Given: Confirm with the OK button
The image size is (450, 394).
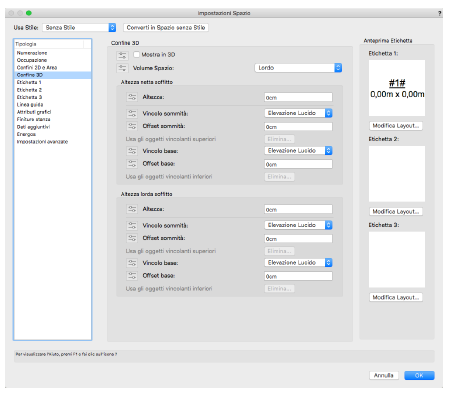Looking at the screenshot, I should [x=419, y=375].
